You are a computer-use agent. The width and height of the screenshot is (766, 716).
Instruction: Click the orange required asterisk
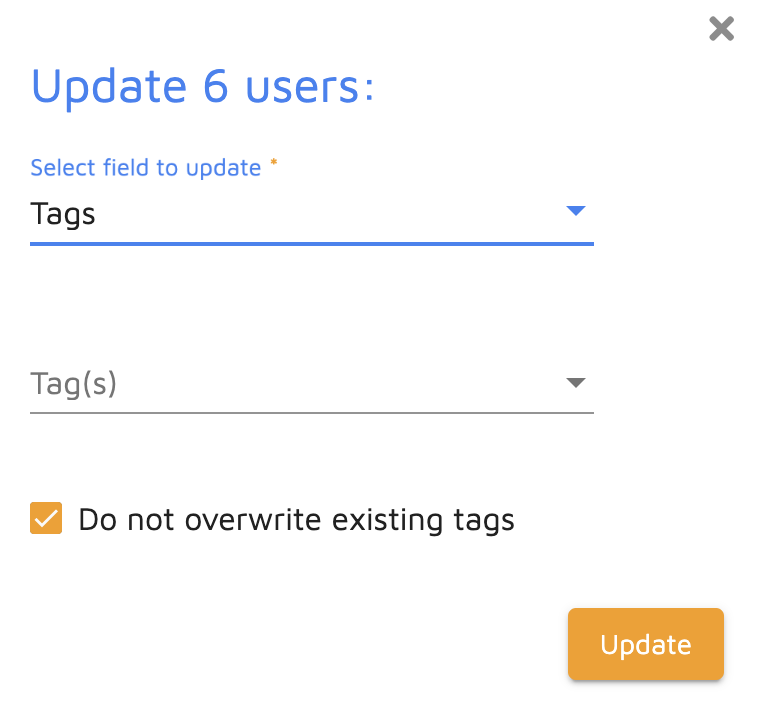click(273, 164)
